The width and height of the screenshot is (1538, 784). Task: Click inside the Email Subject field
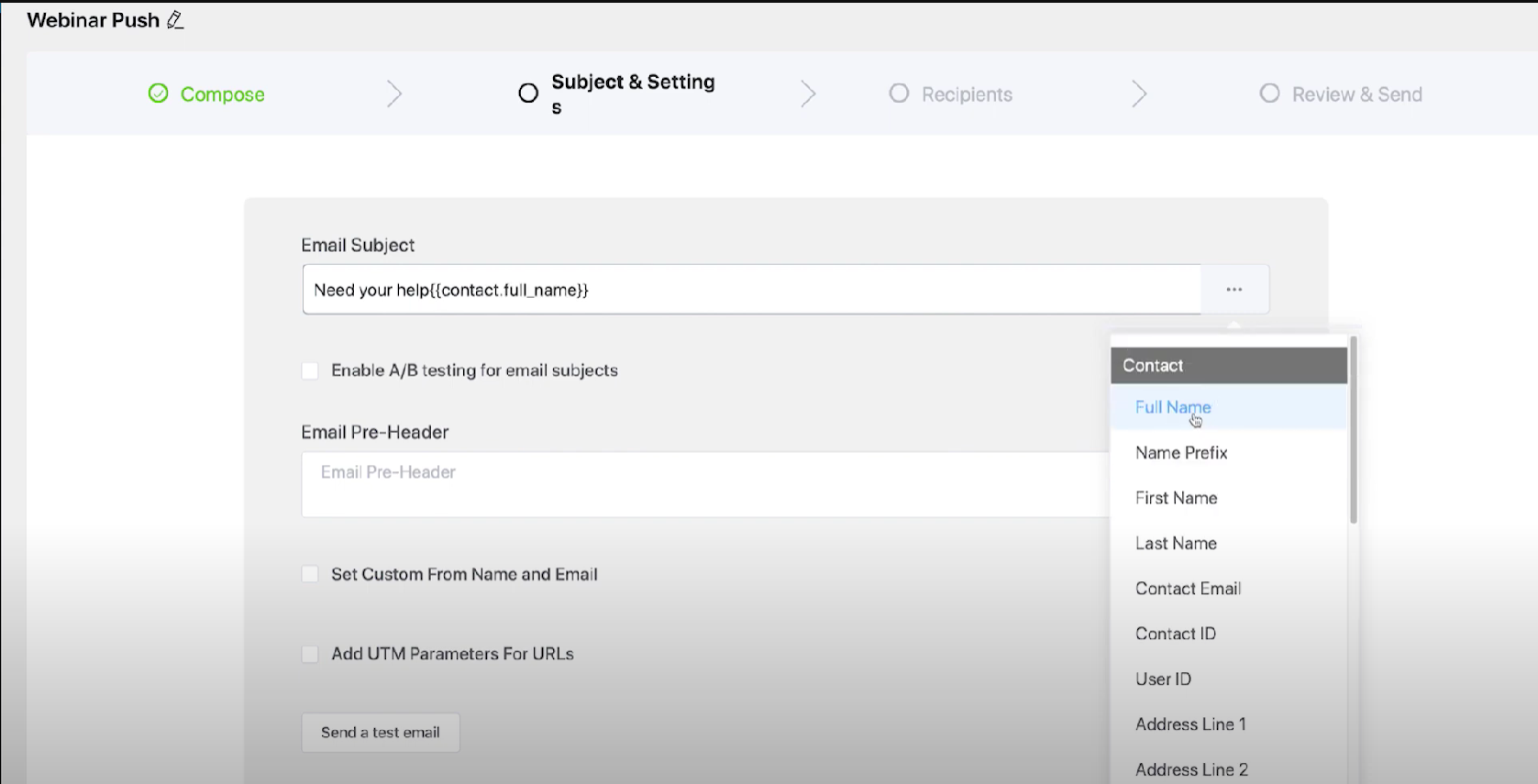pos(752,290)
